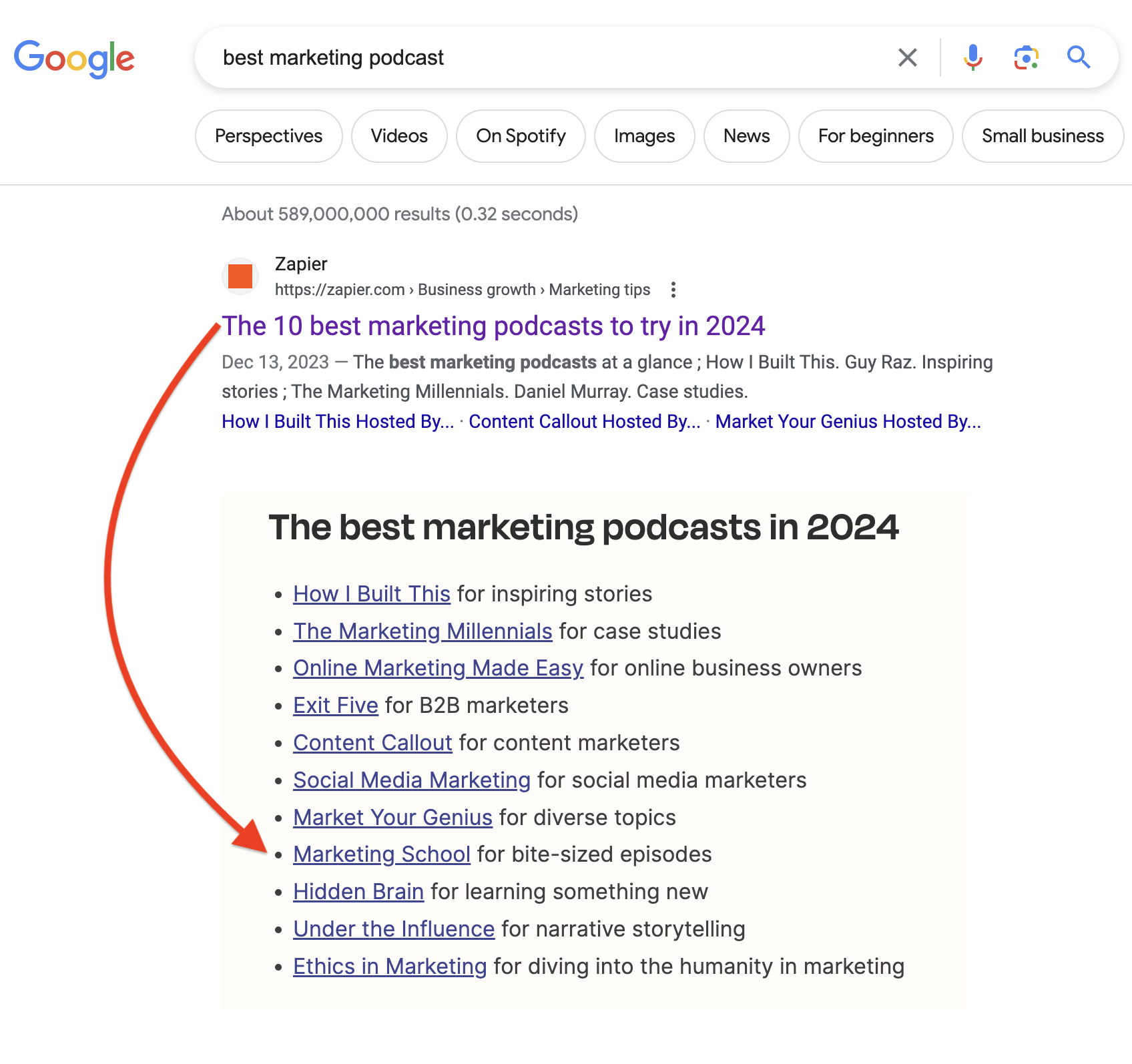Select the Images filter chip
The height and width of the screenshot is (1064, 1132).
tap(644, 136)
